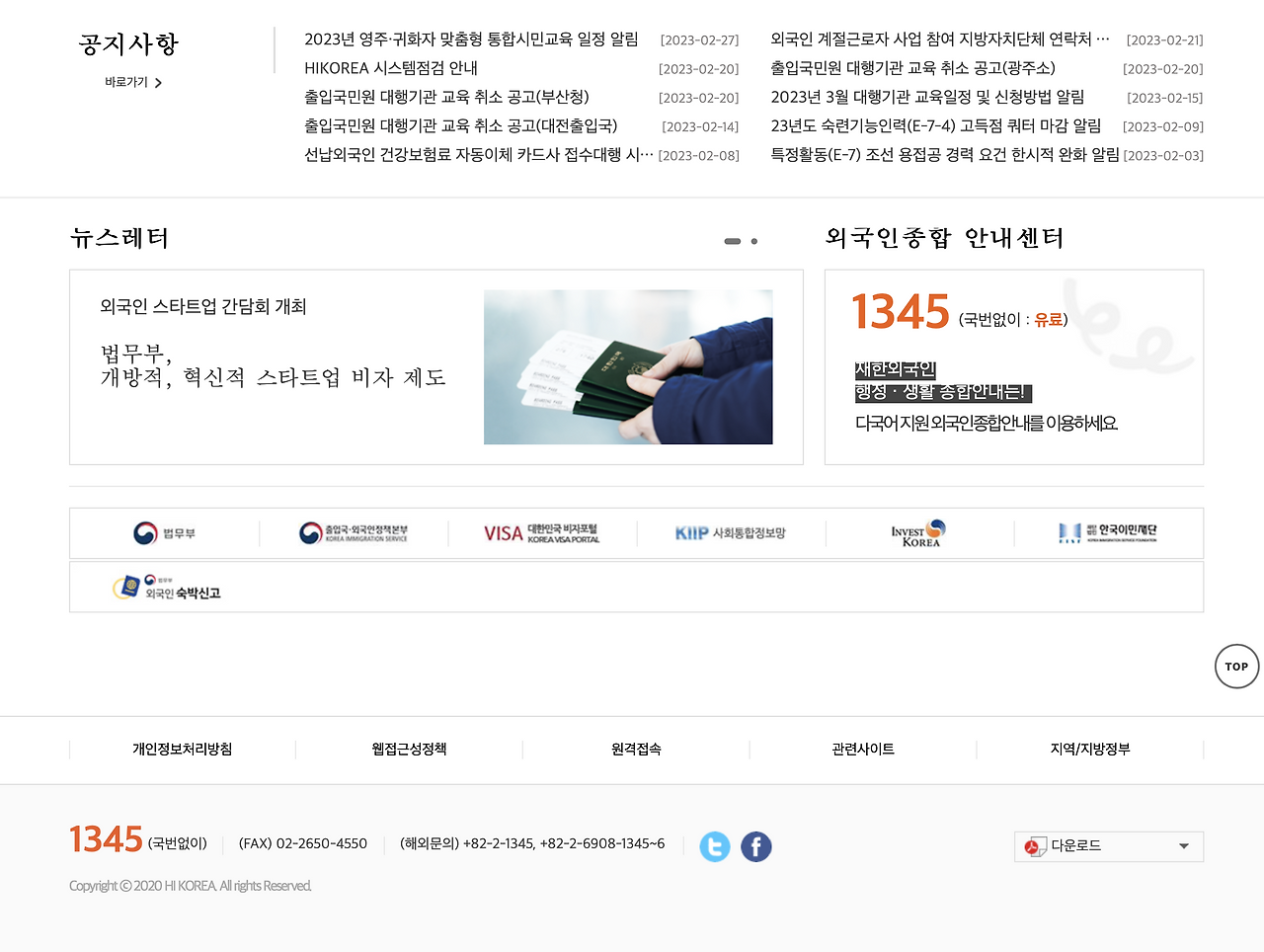
Task: Expand the 다운로드 dropdown in the footer
Action: [x=1108, y=846]
